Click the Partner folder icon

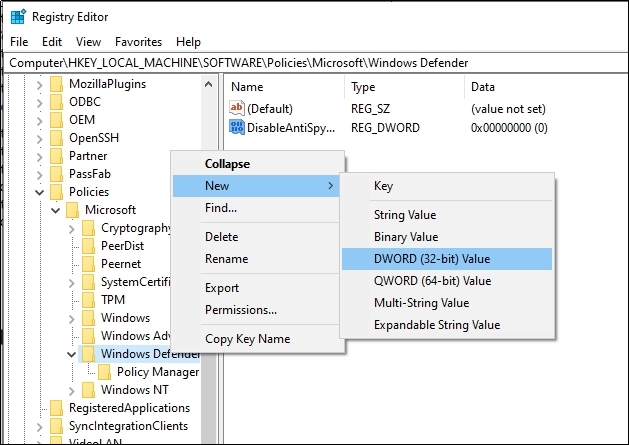click(x=57, y=156)
